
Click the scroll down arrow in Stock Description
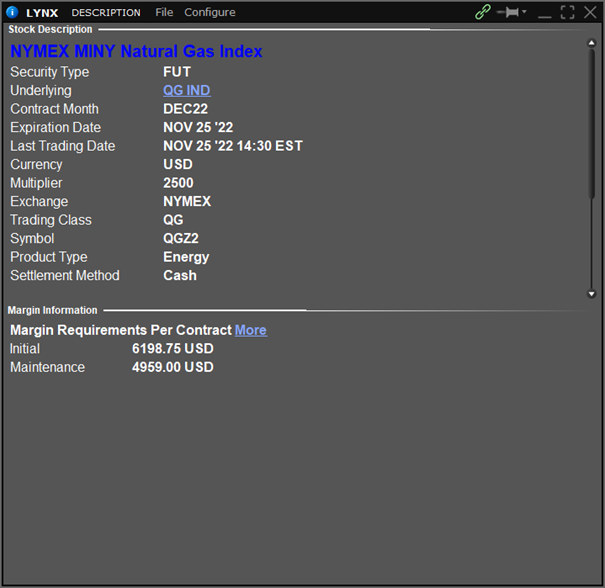point(591,294)
